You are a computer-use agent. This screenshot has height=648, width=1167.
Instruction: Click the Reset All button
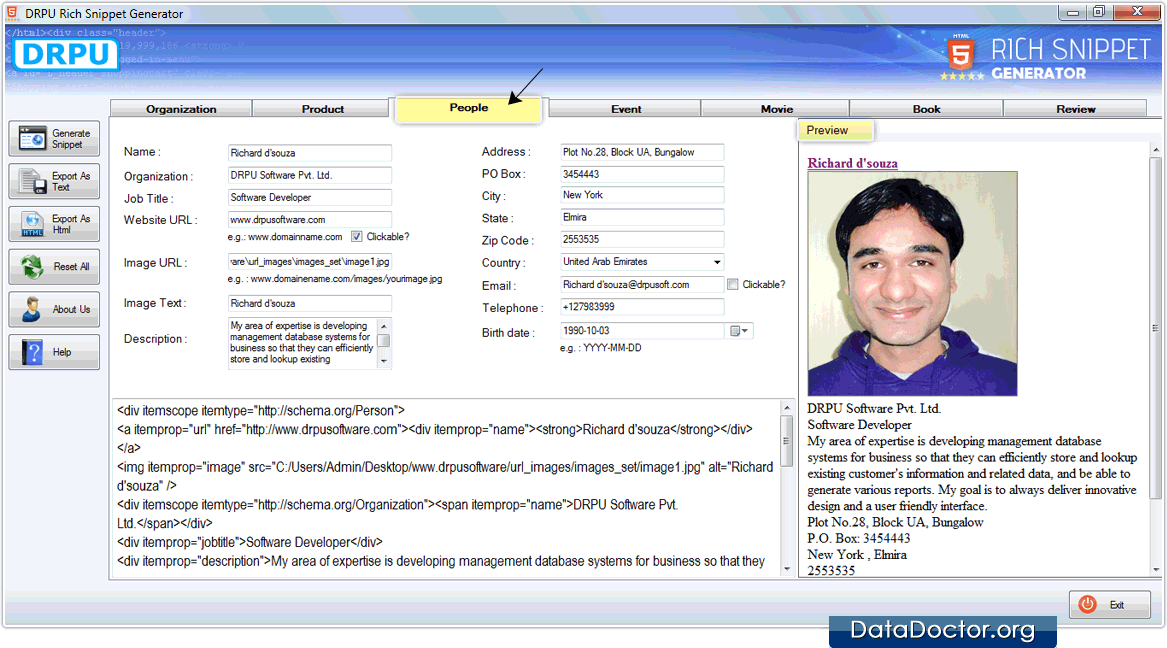click(x=54, y=266)
